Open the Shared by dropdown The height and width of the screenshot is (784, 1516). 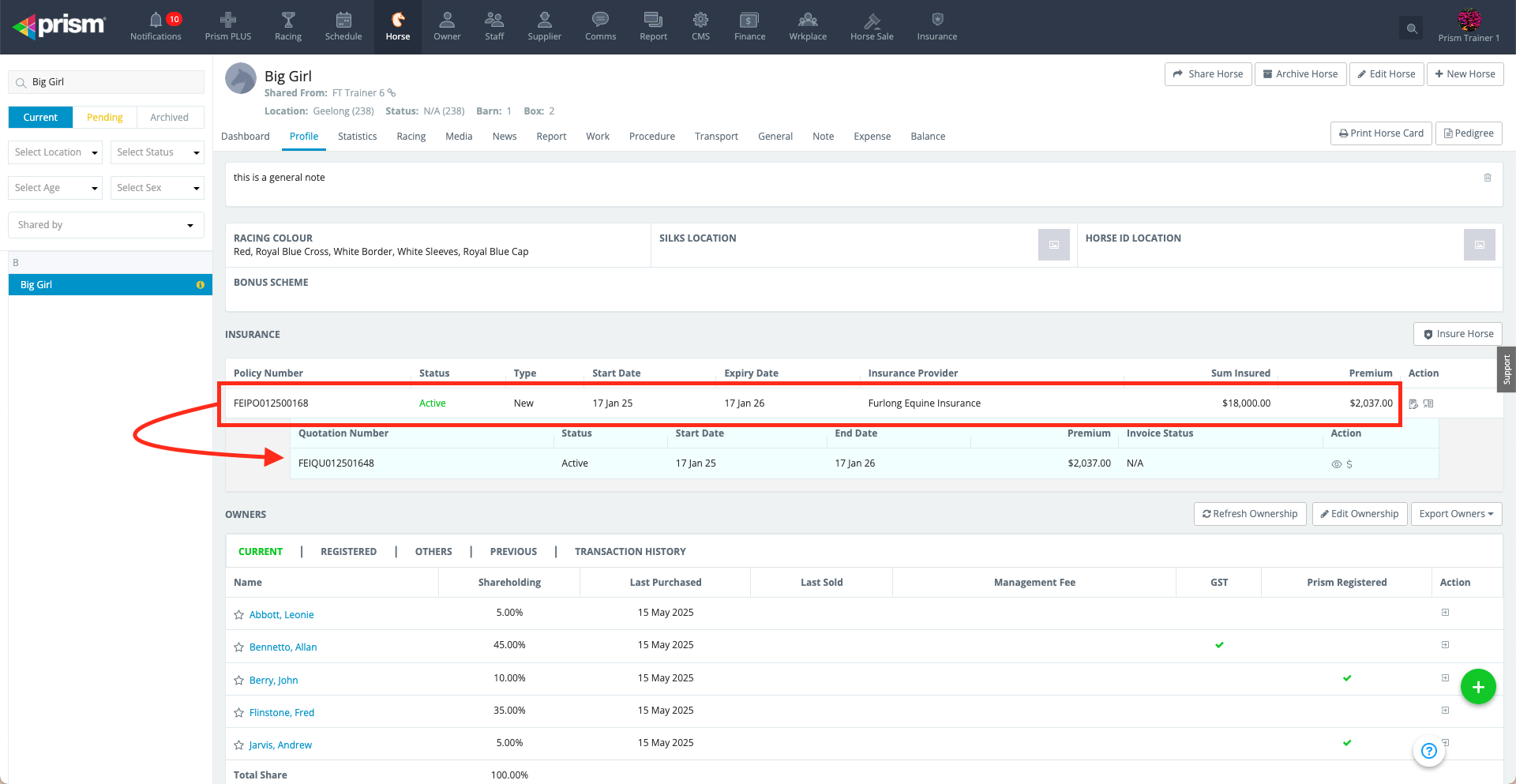coord(106,225)
